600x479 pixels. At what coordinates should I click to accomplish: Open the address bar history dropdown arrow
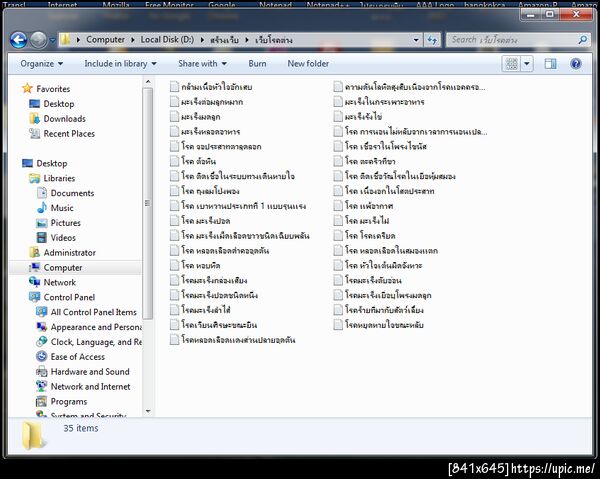[x=416, y=40]
